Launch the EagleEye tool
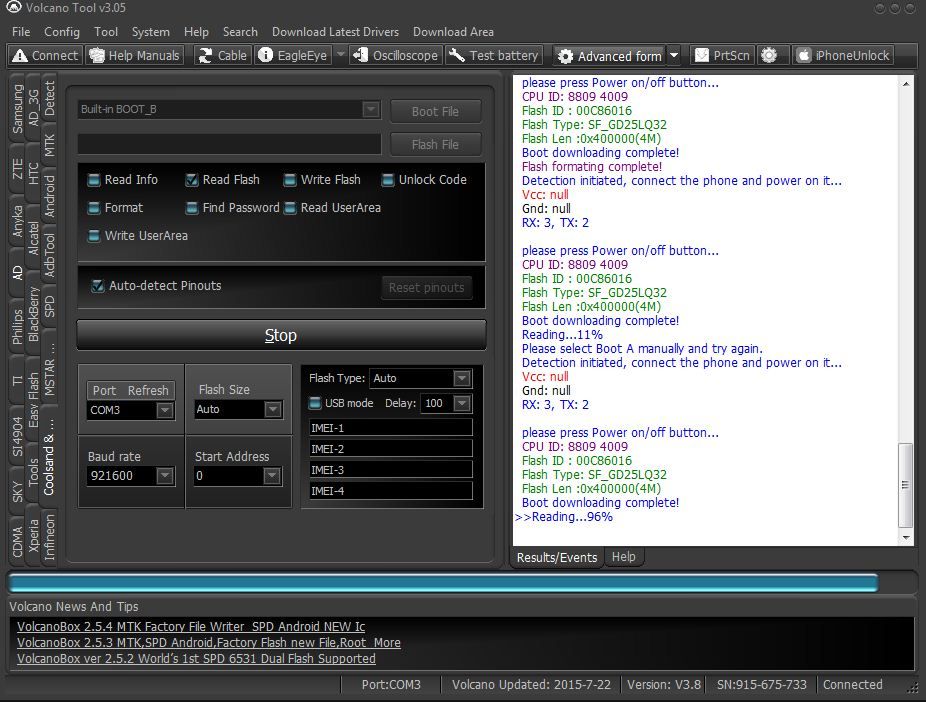The image size is (926, 702). pos(293,56)
